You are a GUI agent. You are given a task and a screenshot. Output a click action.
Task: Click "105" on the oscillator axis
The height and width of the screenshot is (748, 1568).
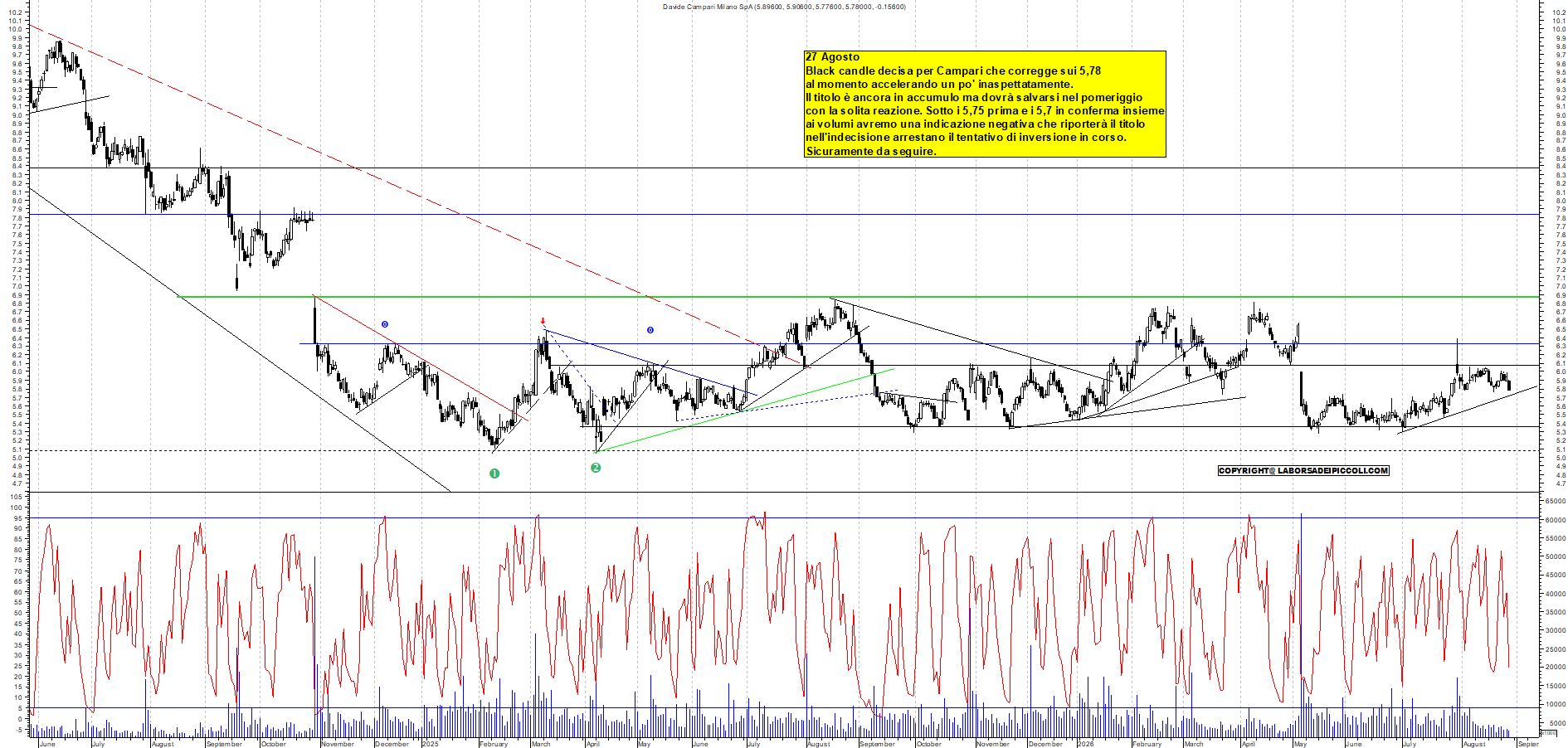16,497
